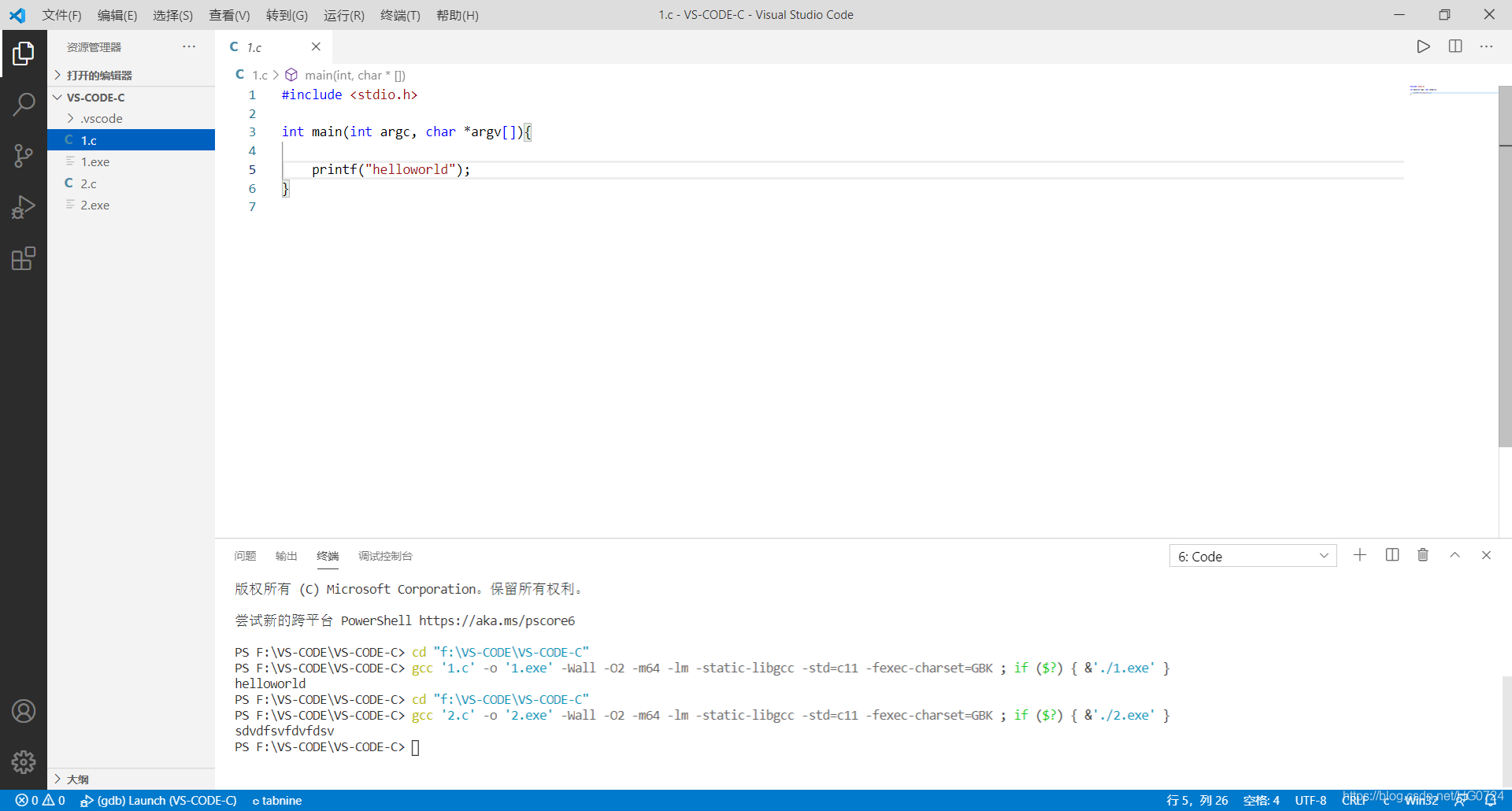
Task: Open the 转到(G) menu
Action: point(287,15)
